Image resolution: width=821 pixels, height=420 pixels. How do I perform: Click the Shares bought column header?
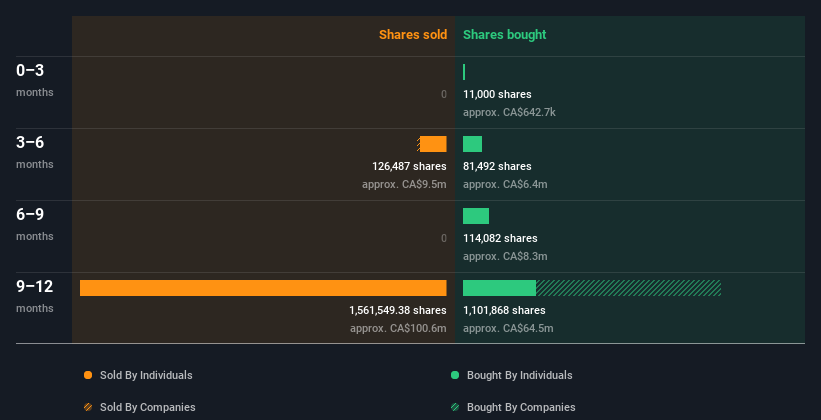(x=504, y=35)
